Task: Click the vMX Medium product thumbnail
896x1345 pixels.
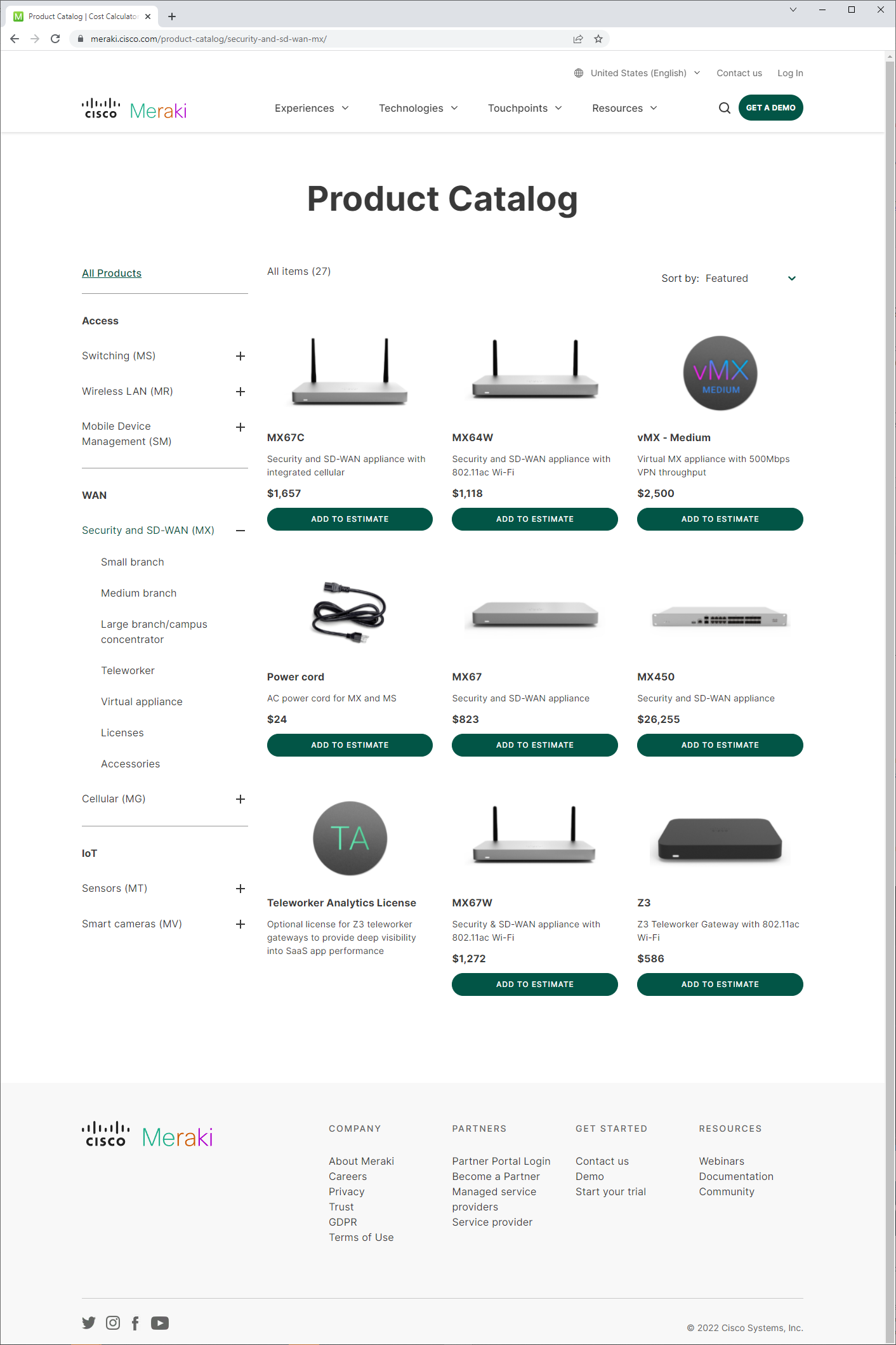Action: coord(720,373)
